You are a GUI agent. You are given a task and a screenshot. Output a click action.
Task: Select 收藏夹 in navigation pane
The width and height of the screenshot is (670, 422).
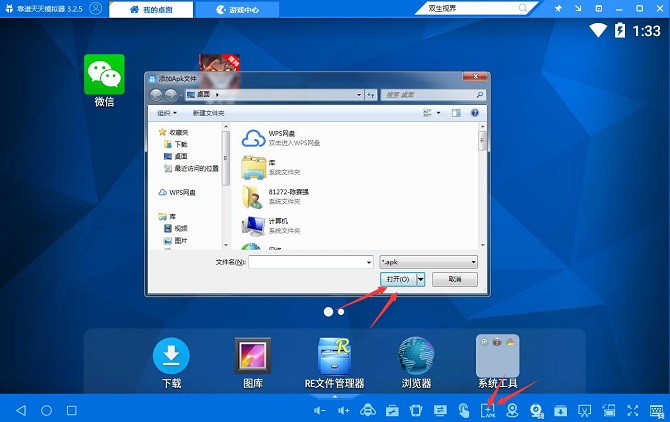click(x=173, y=132)
